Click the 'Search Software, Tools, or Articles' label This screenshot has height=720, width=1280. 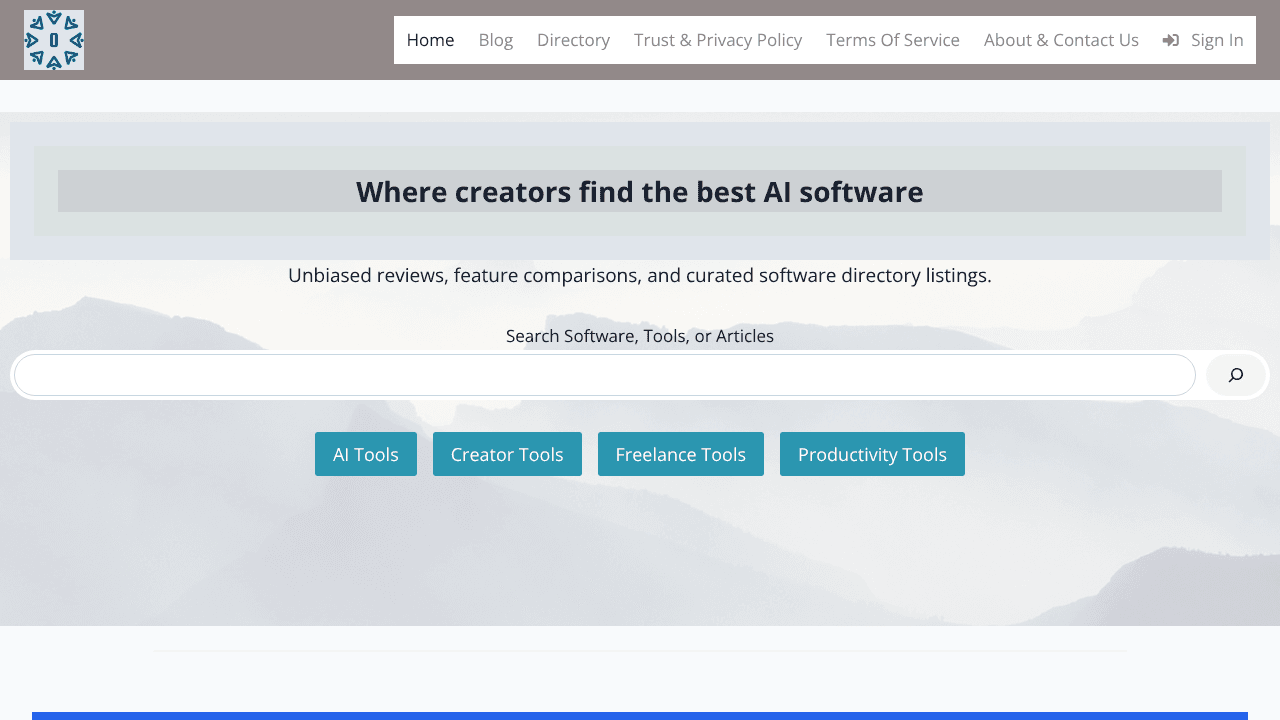point(640,336)
